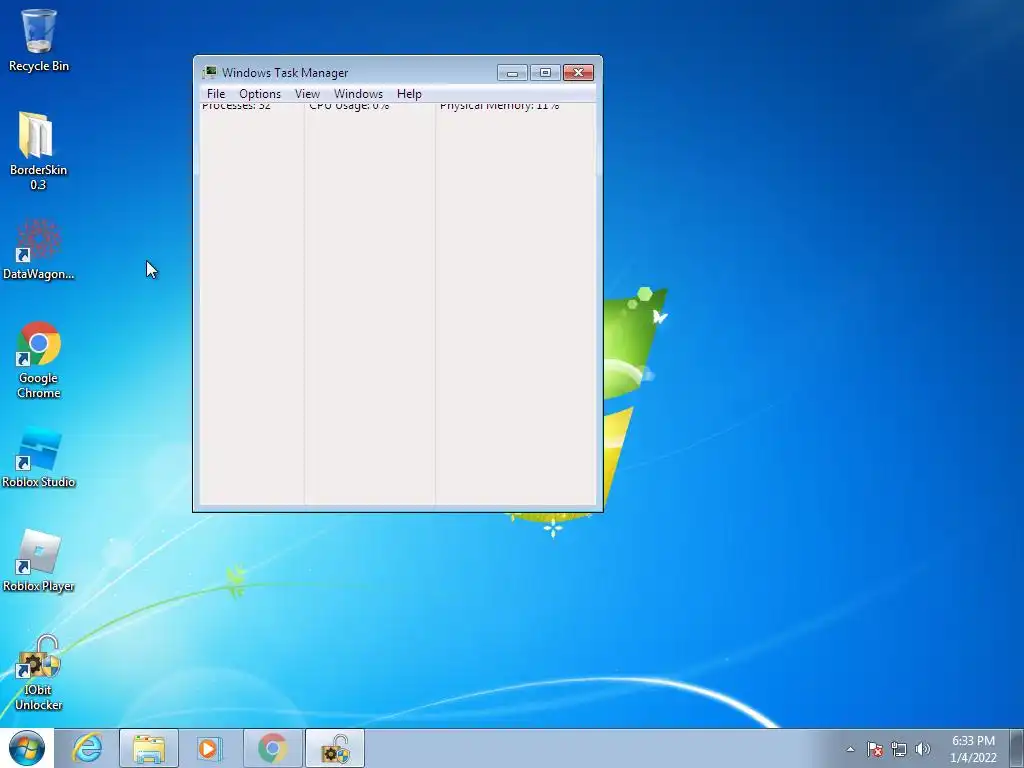Open the Windows menu in Task Manager
This screenshot has width=1024, height=768.
point(358,93)
